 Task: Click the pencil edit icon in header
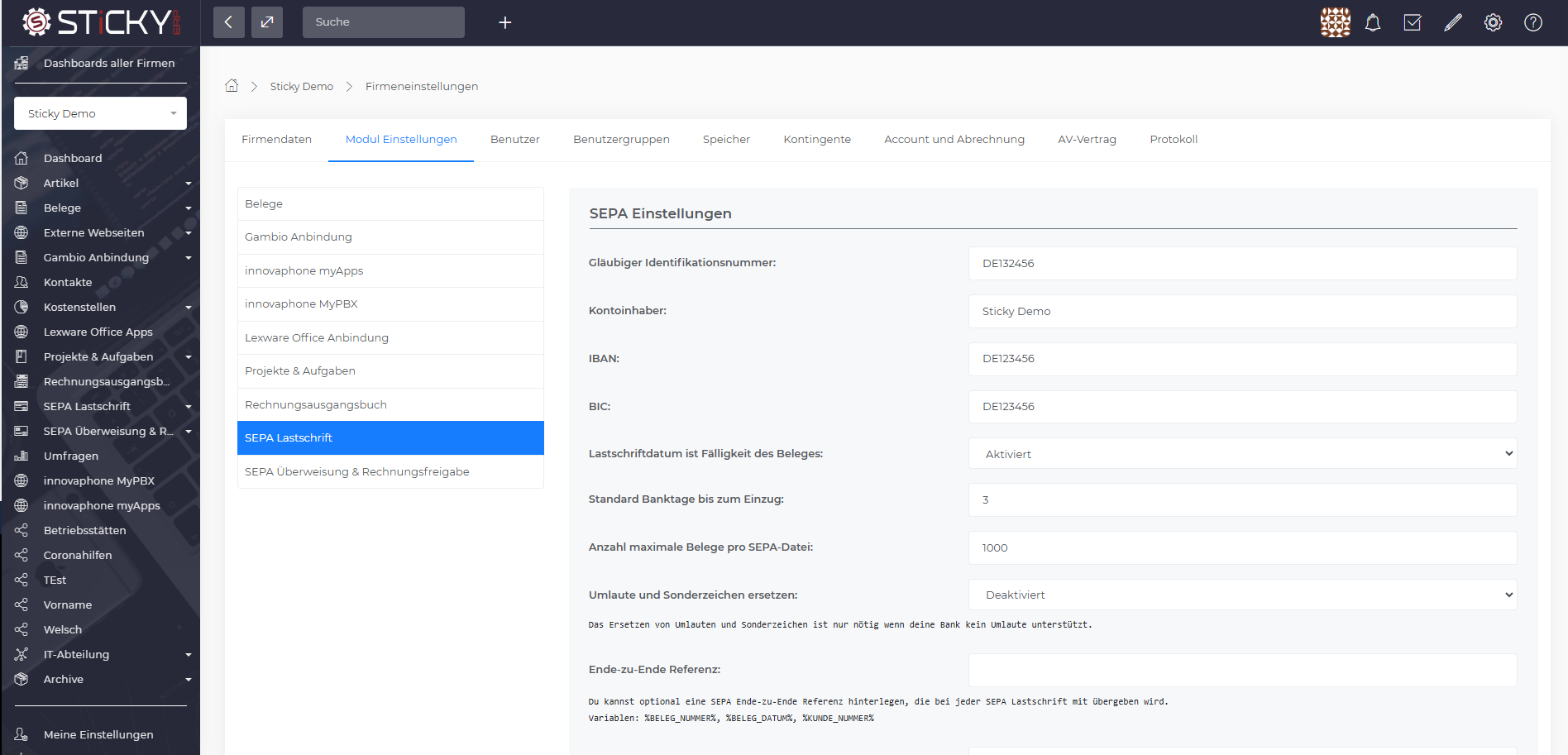click(x=1453, y=22)
